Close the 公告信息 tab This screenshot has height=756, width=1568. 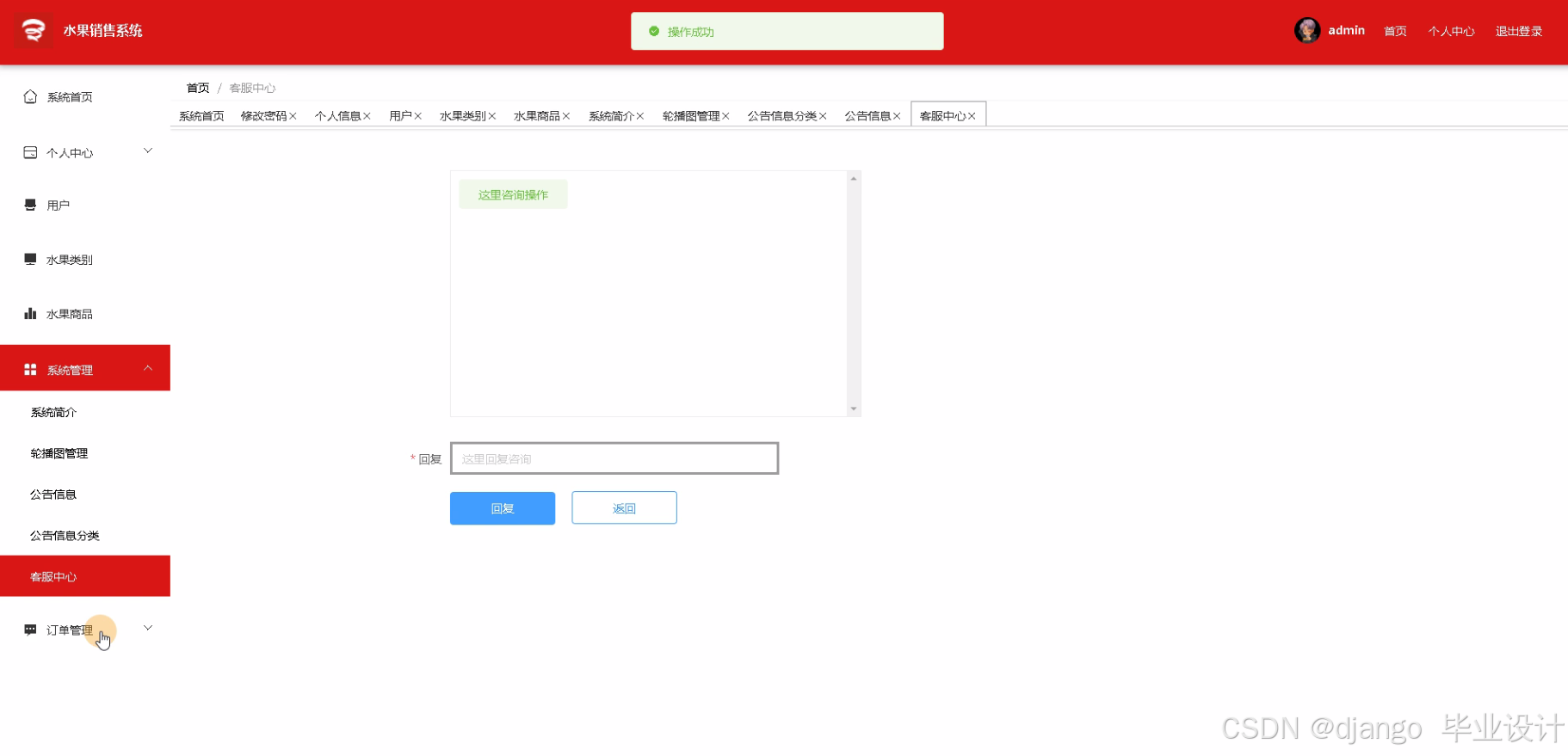(897, 116)
